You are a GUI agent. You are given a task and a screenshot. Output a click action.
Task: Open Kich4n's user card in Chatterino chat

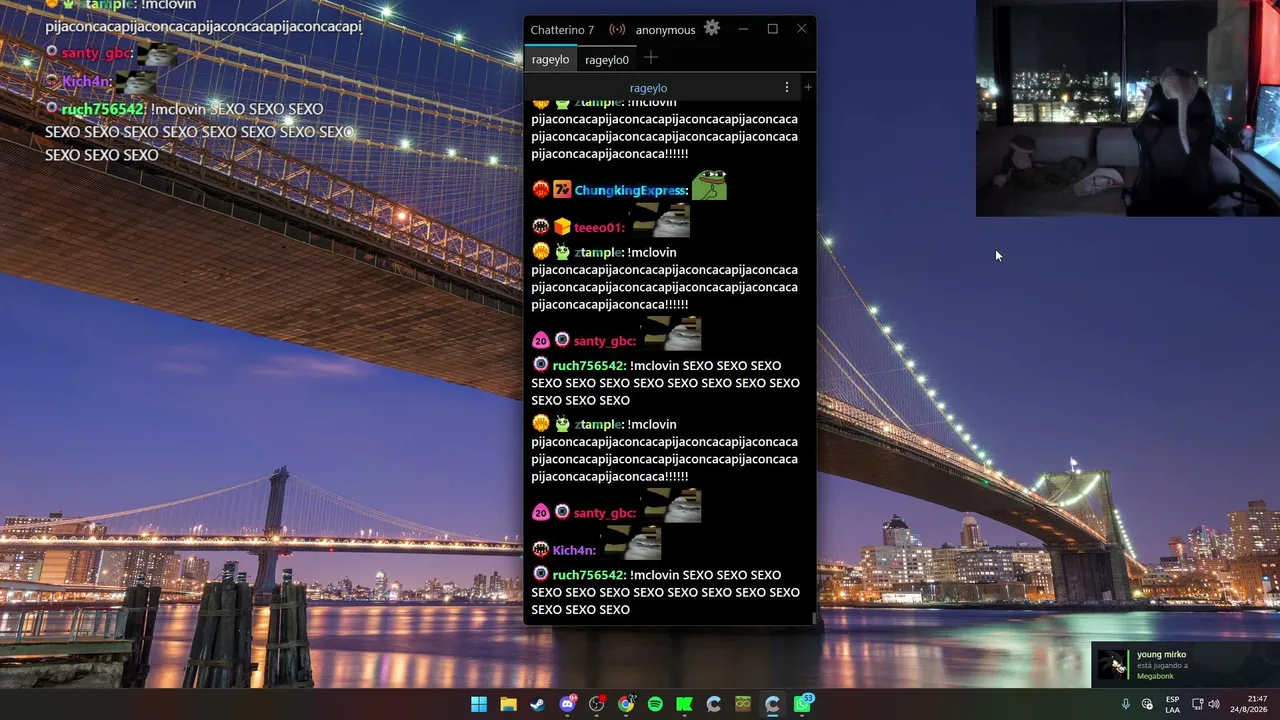[x=574, y=550]
